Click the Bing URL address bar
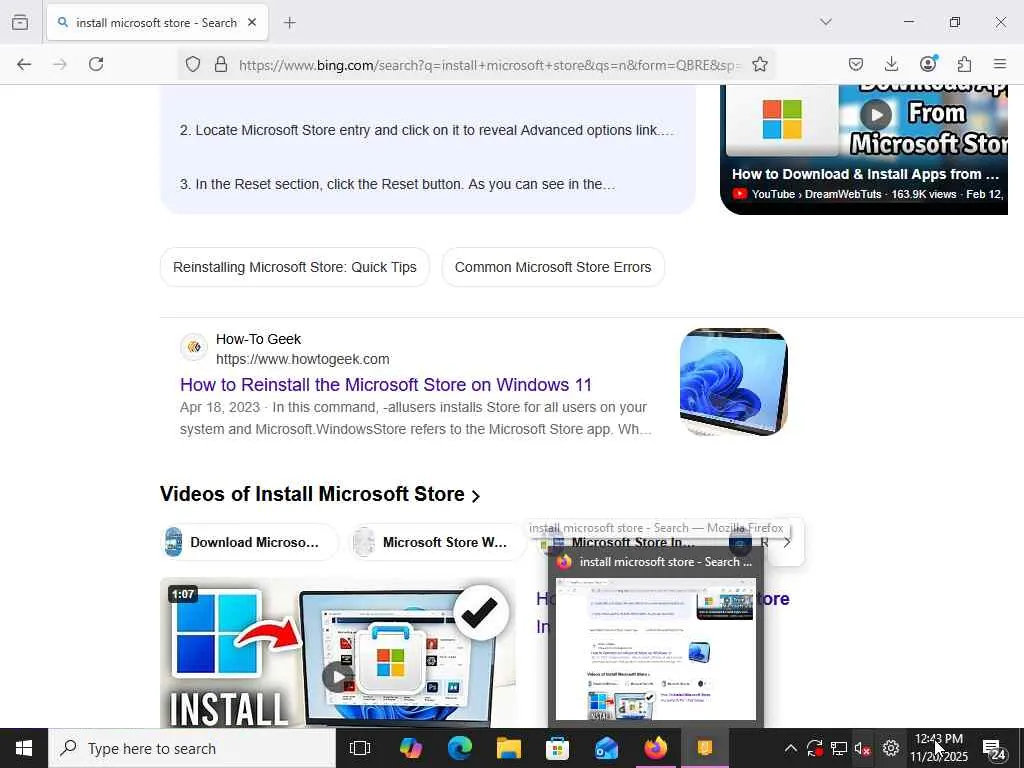1024x768 pixels. click(490, 65)
